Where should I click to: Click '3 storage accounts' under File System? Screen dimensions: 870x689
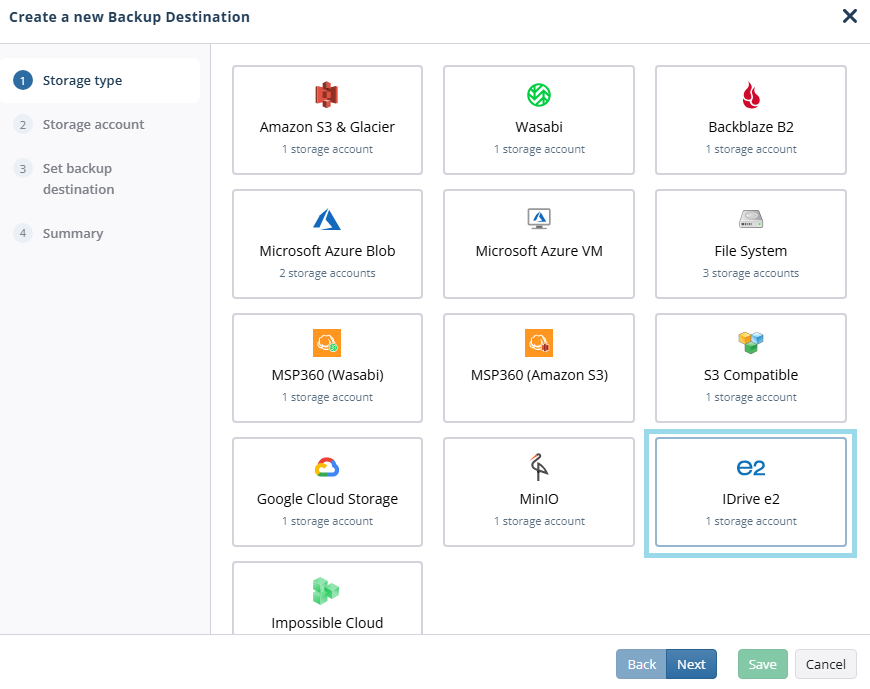pyautogui.click(x=751, y=273)
